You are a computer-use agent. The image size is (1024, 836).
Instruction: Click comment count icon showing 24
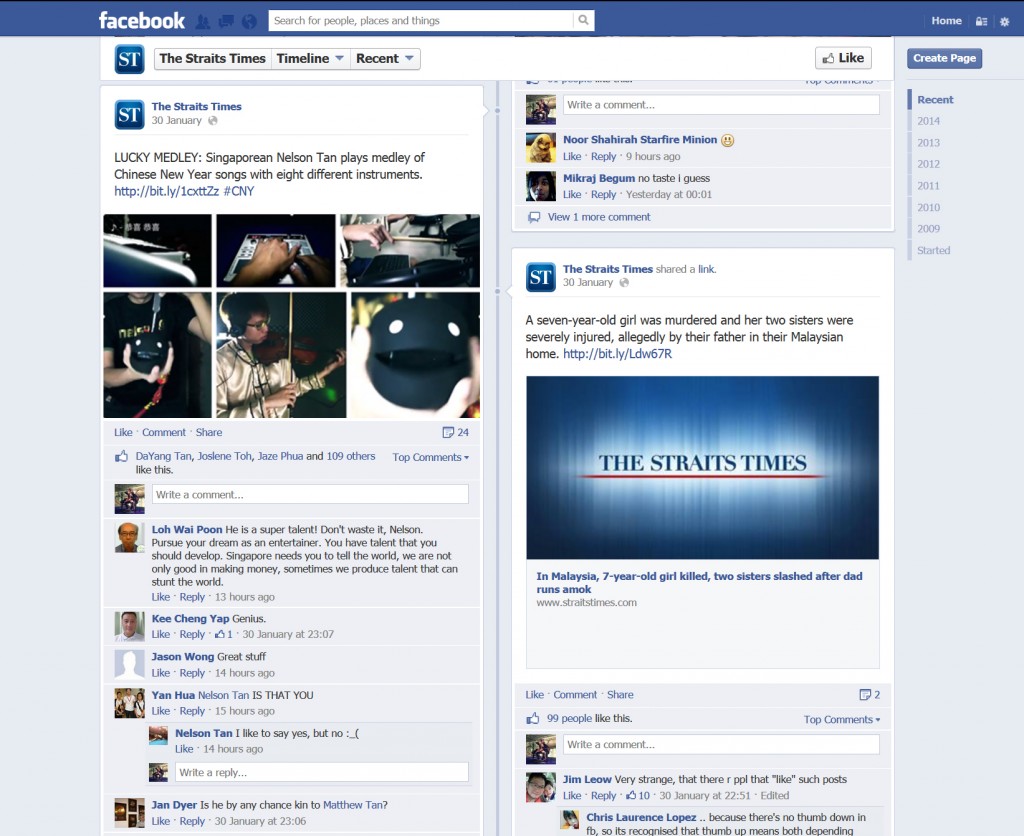(448, 432)
